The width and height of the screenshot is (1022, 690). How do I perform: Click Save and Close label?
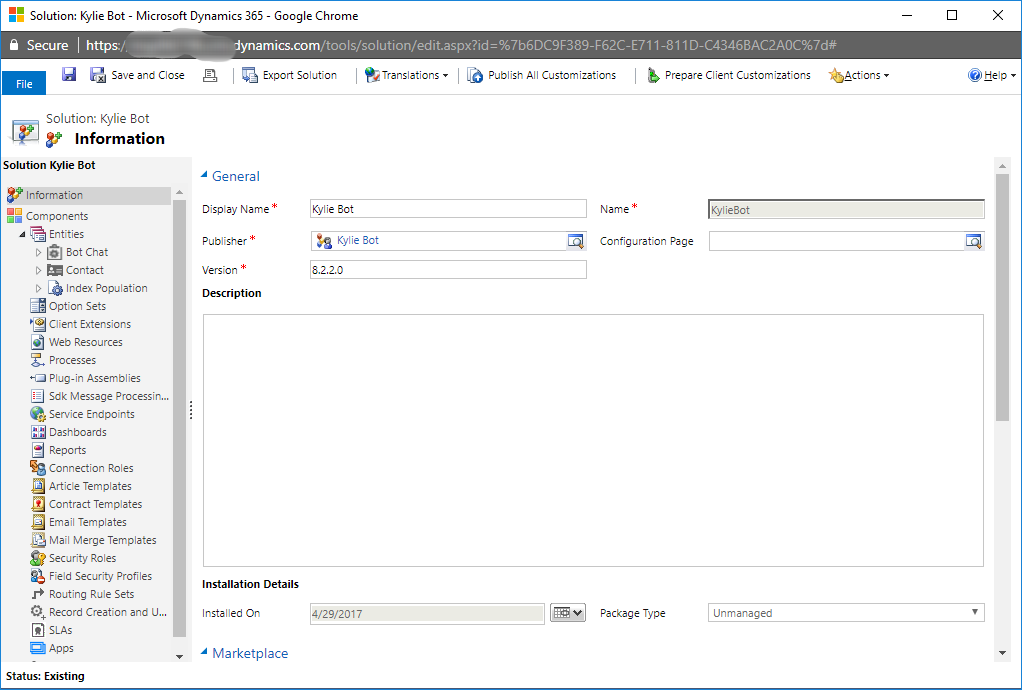[148, 76]
